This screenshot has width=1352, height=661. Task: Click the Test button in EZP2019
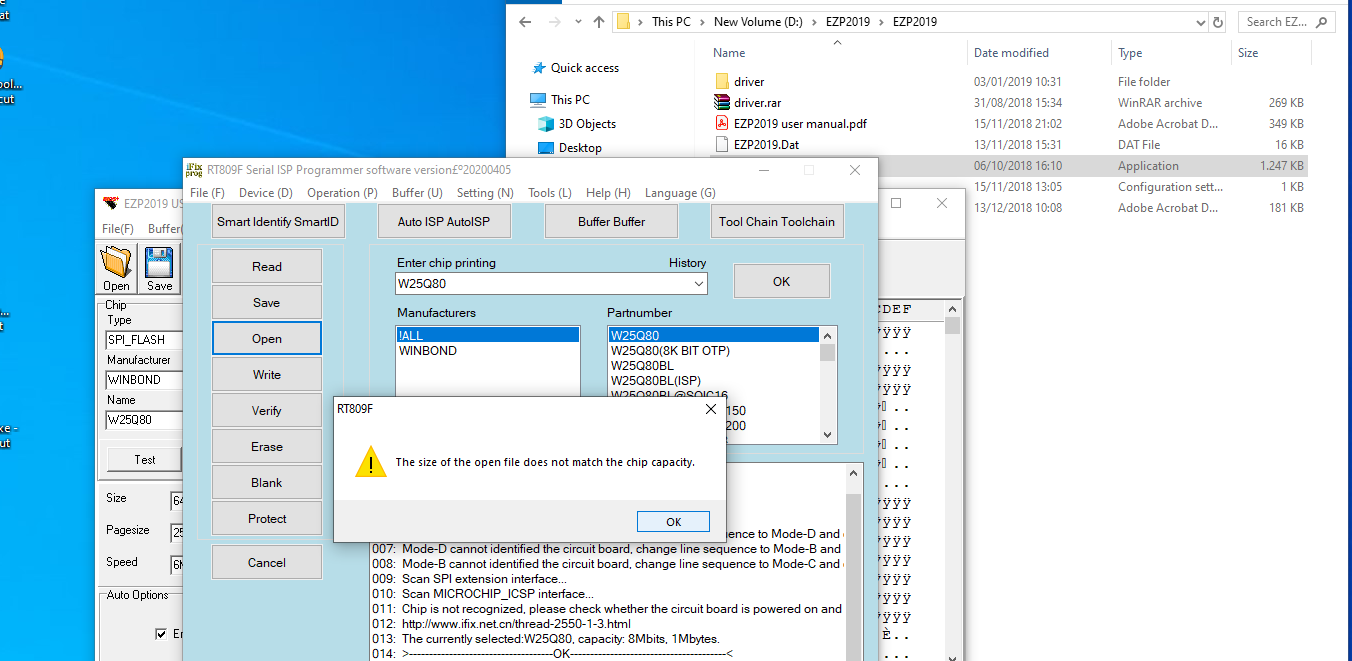(x=145, y=460)
